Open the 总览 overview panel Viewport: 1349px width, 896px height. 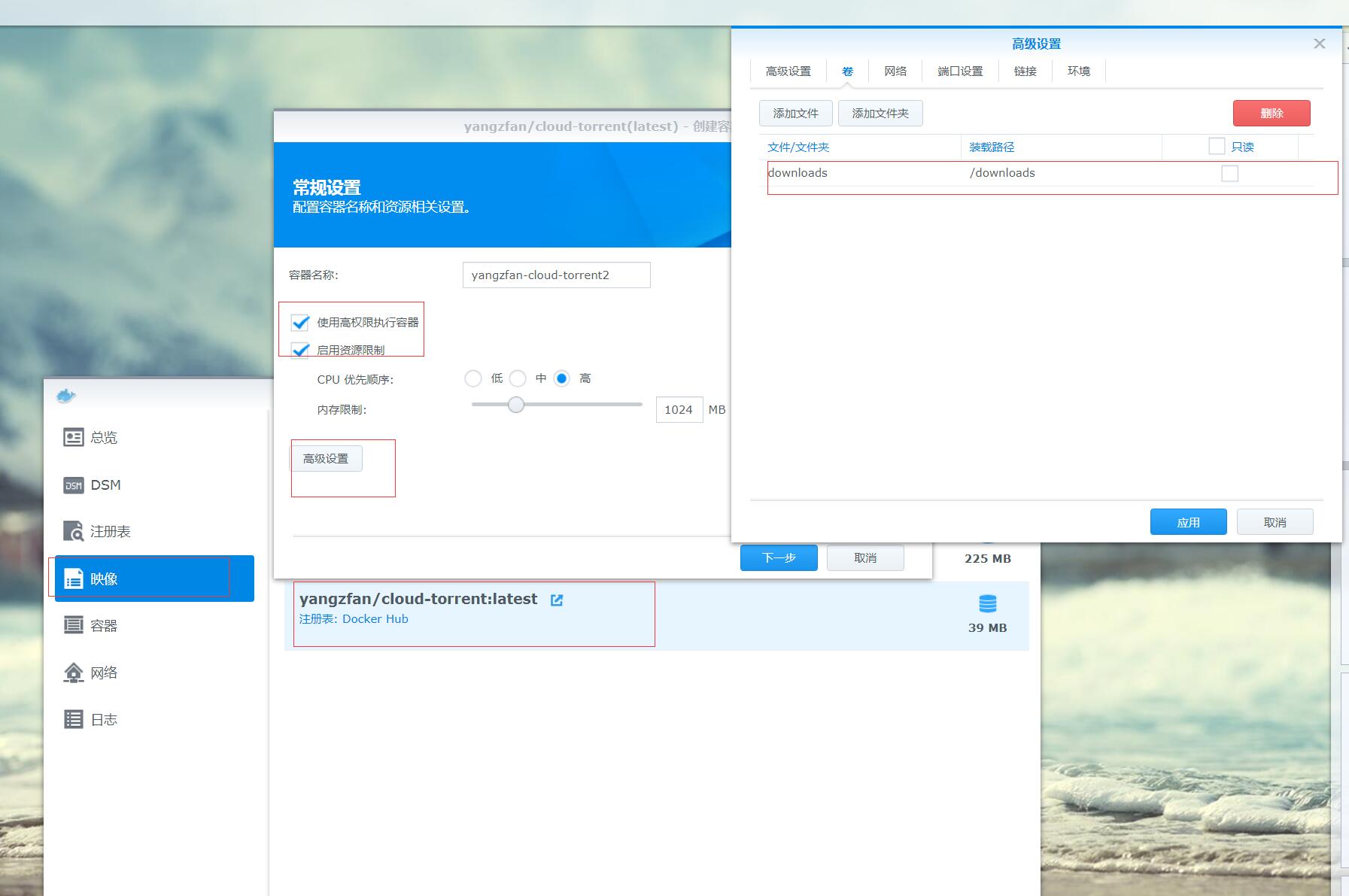pos(103,437)
